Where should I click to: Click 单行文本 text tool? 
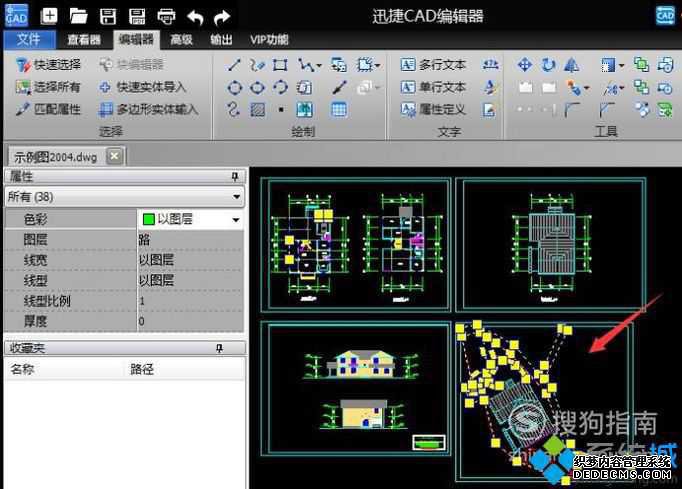pyautogui.click(x=433, y=87)
